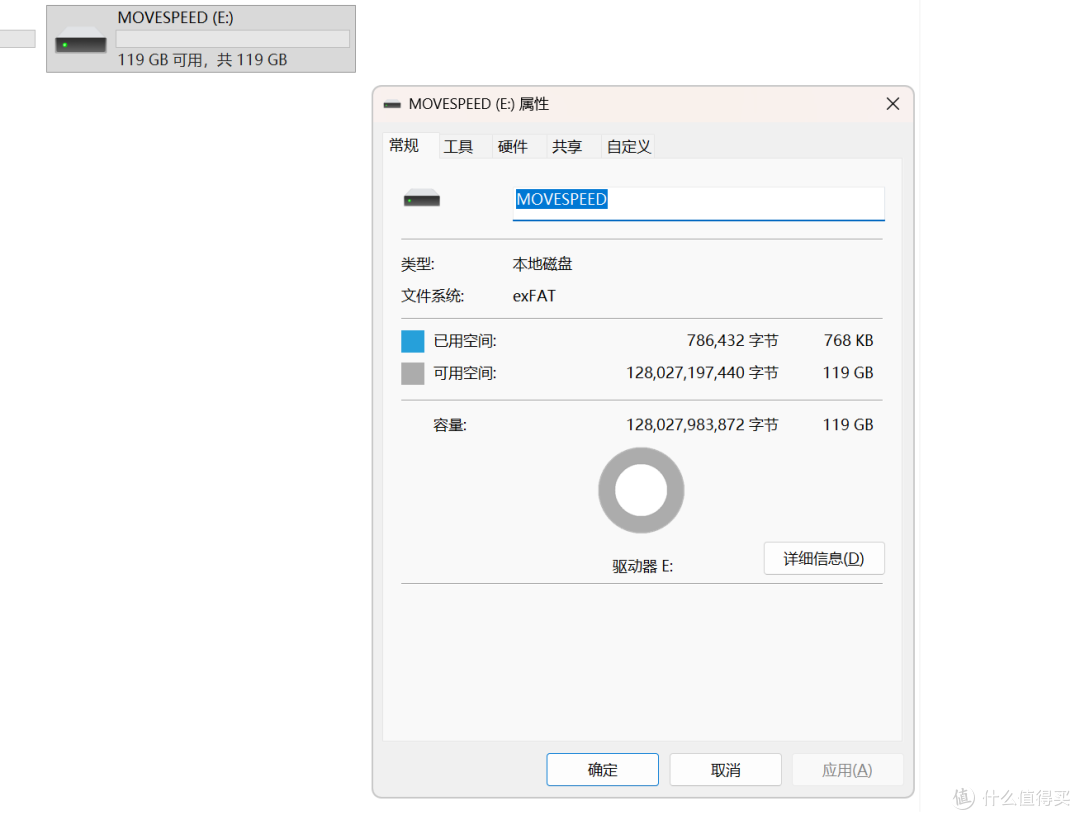The height and width of the screenshot is (820, 1080).
Task: Click the 容量 label
Action: (450, 425)
